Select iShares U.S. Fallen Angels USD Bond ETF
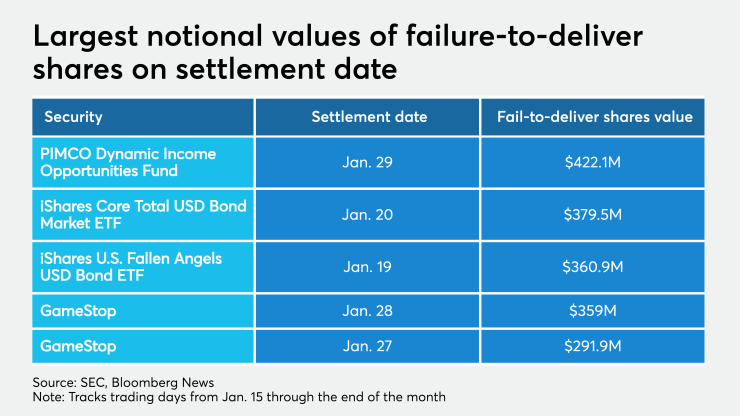 [x=130, y=266]
